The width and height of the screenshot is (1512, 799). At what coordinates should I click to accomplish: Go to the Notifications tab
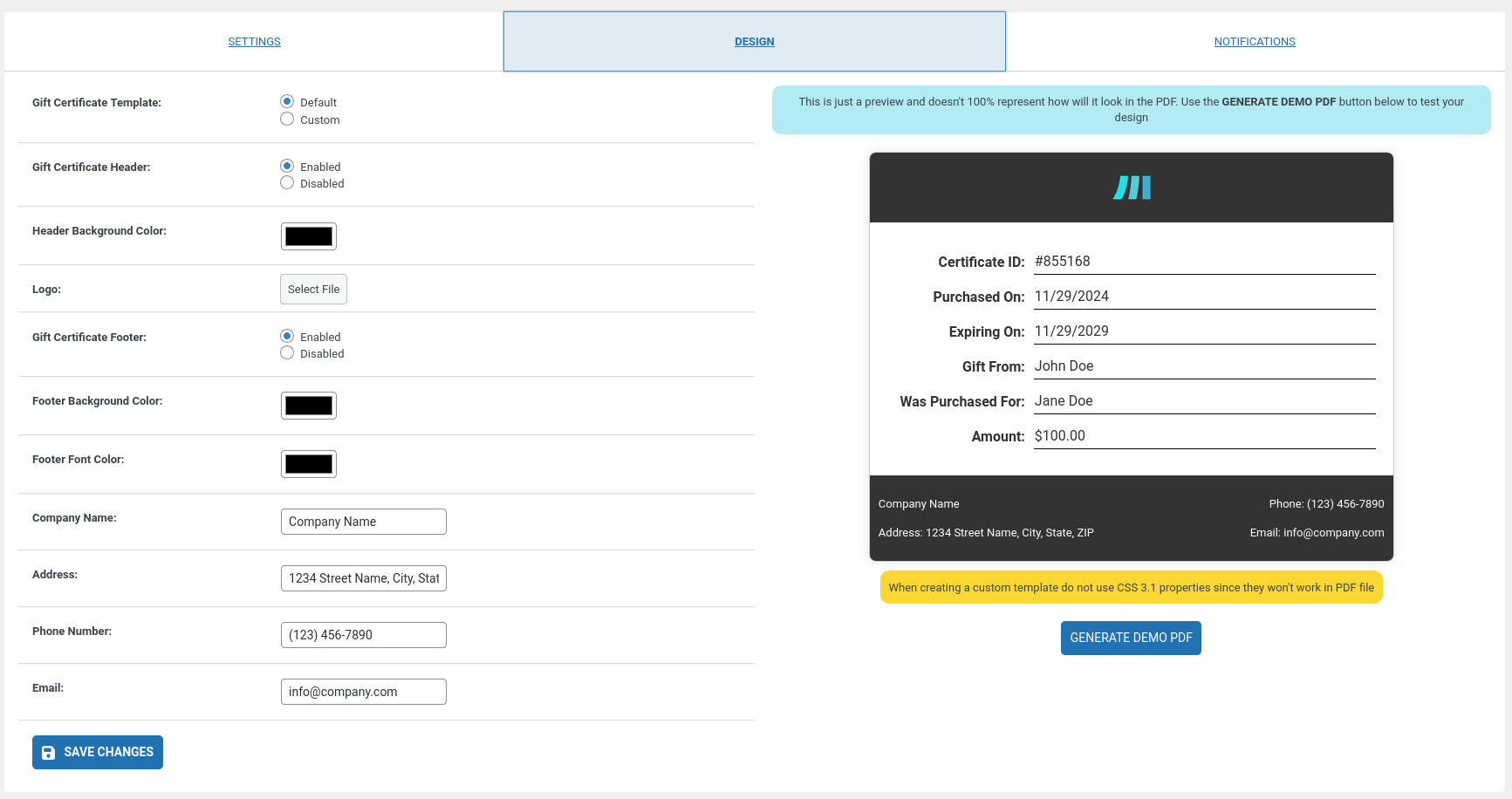(1254, 42)
